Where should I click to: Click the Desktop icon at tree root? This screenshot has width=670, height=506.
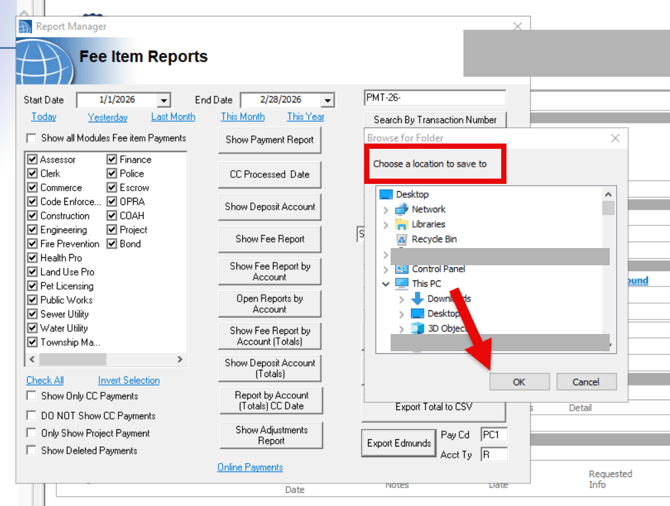[x=385, y=194]
